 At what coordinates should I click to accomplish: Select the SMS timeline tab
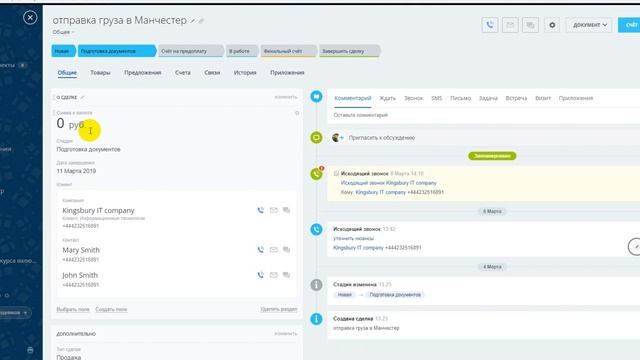coord(437,98)
